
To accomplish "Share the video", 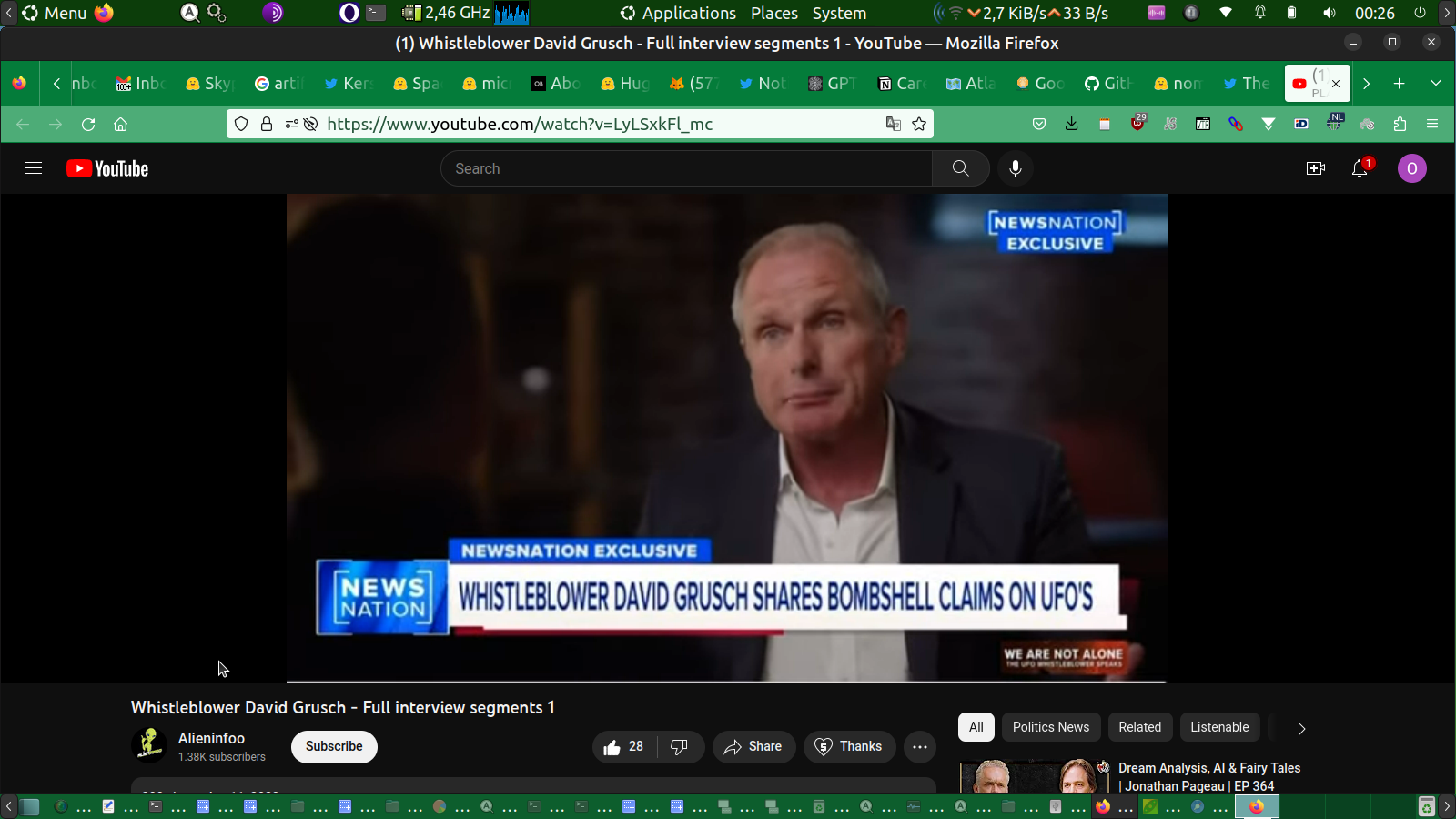I will [x=753, y=747].
